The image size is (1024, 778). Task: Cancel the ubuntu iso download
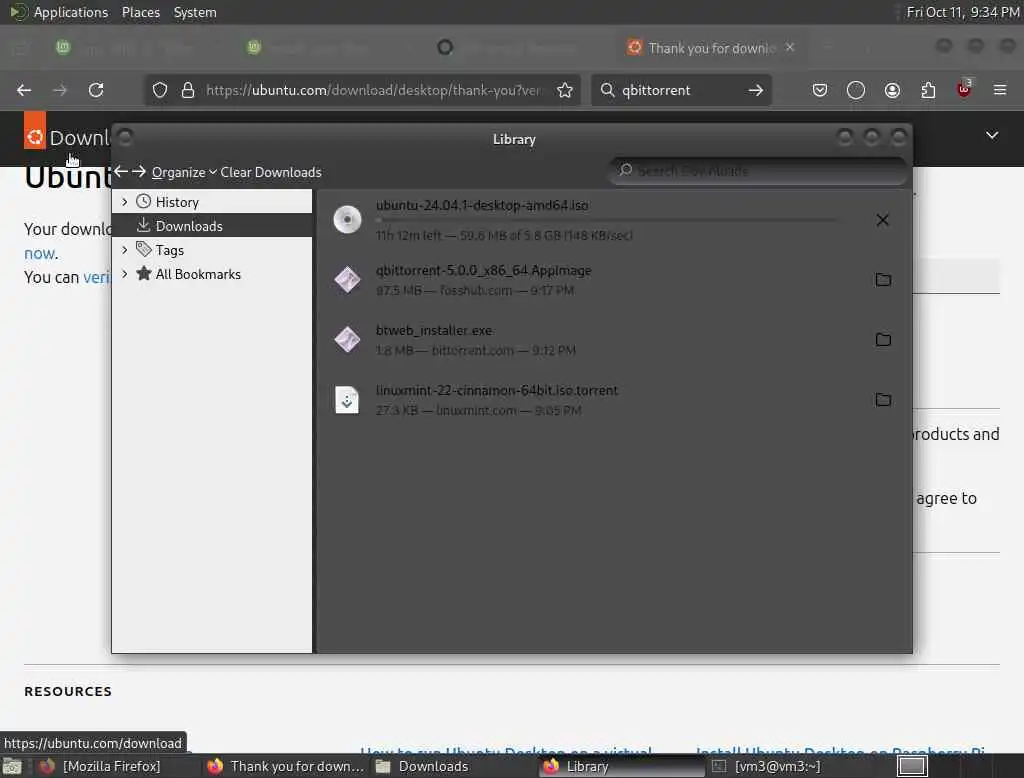click(882, 220)
